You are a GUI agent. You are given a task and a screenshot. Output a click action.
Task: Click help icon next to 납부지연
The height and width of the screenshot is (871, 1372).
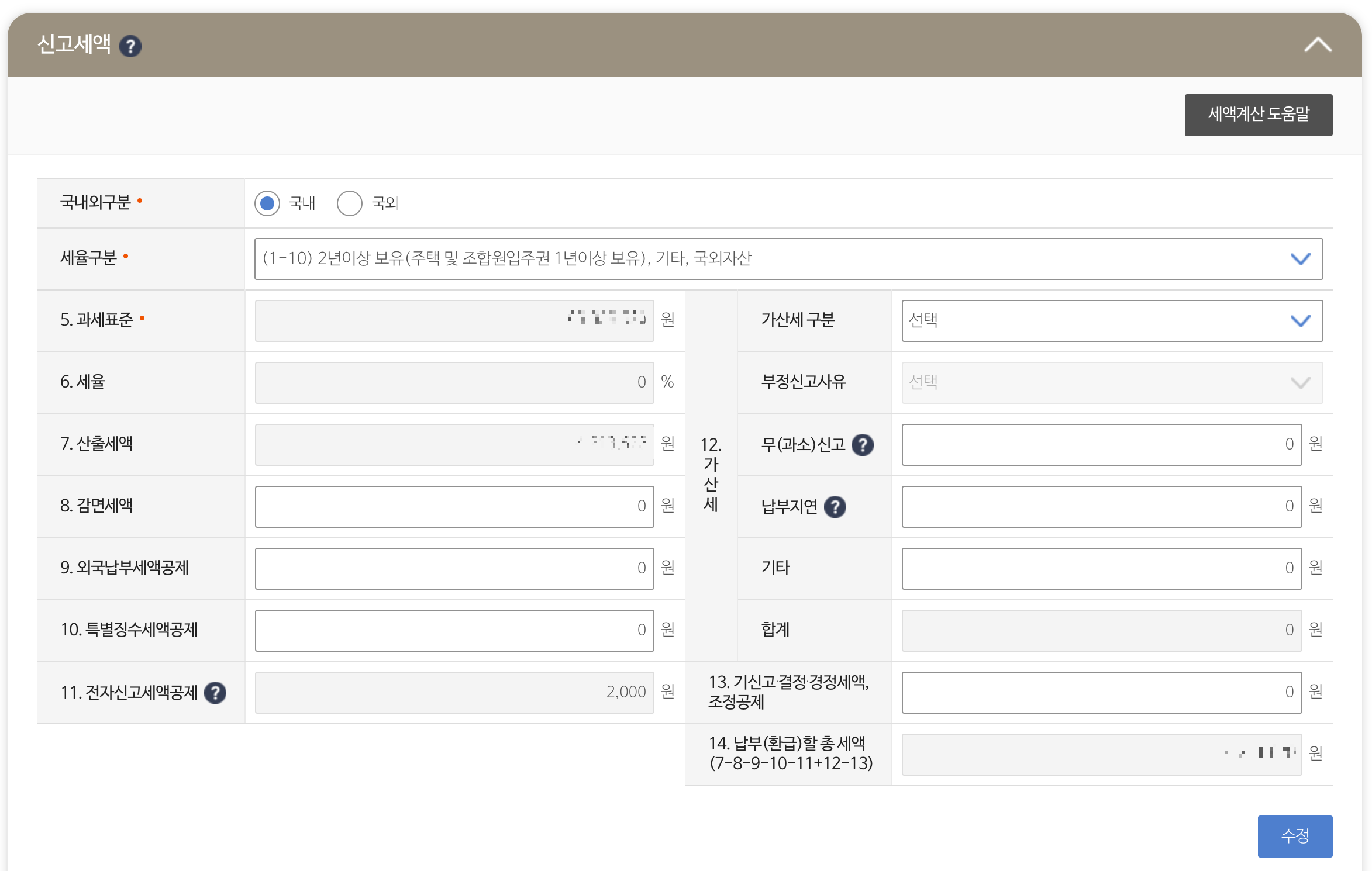pos(835,507)
